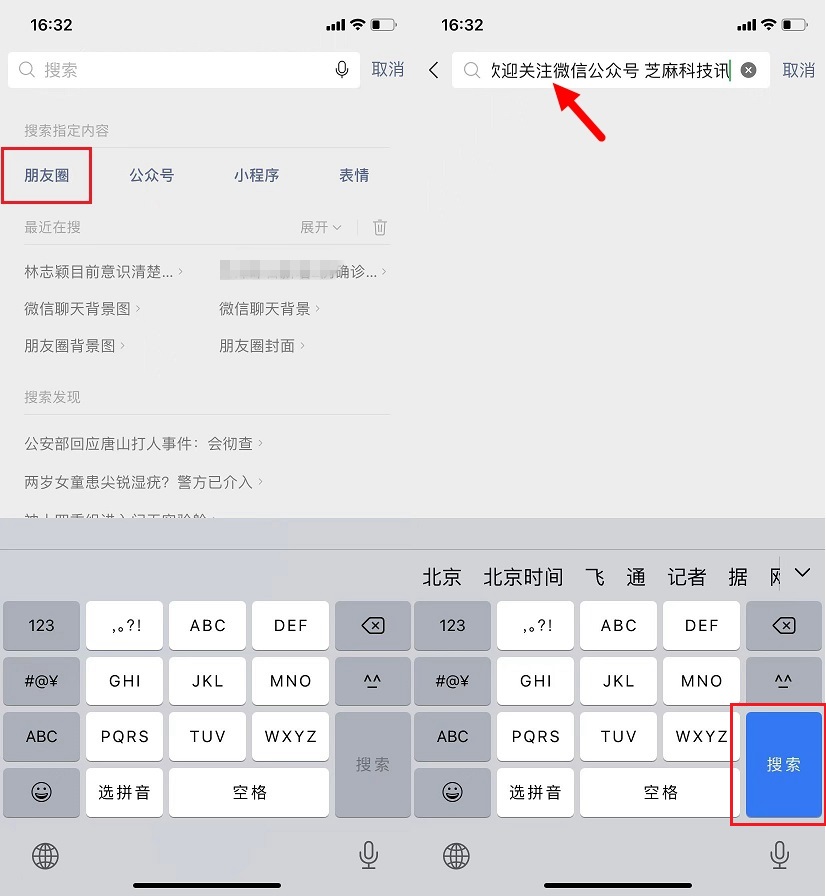Tap GHI key on left keyboard
Viewport: 826px width, 896px height.
tap(124, 681)
